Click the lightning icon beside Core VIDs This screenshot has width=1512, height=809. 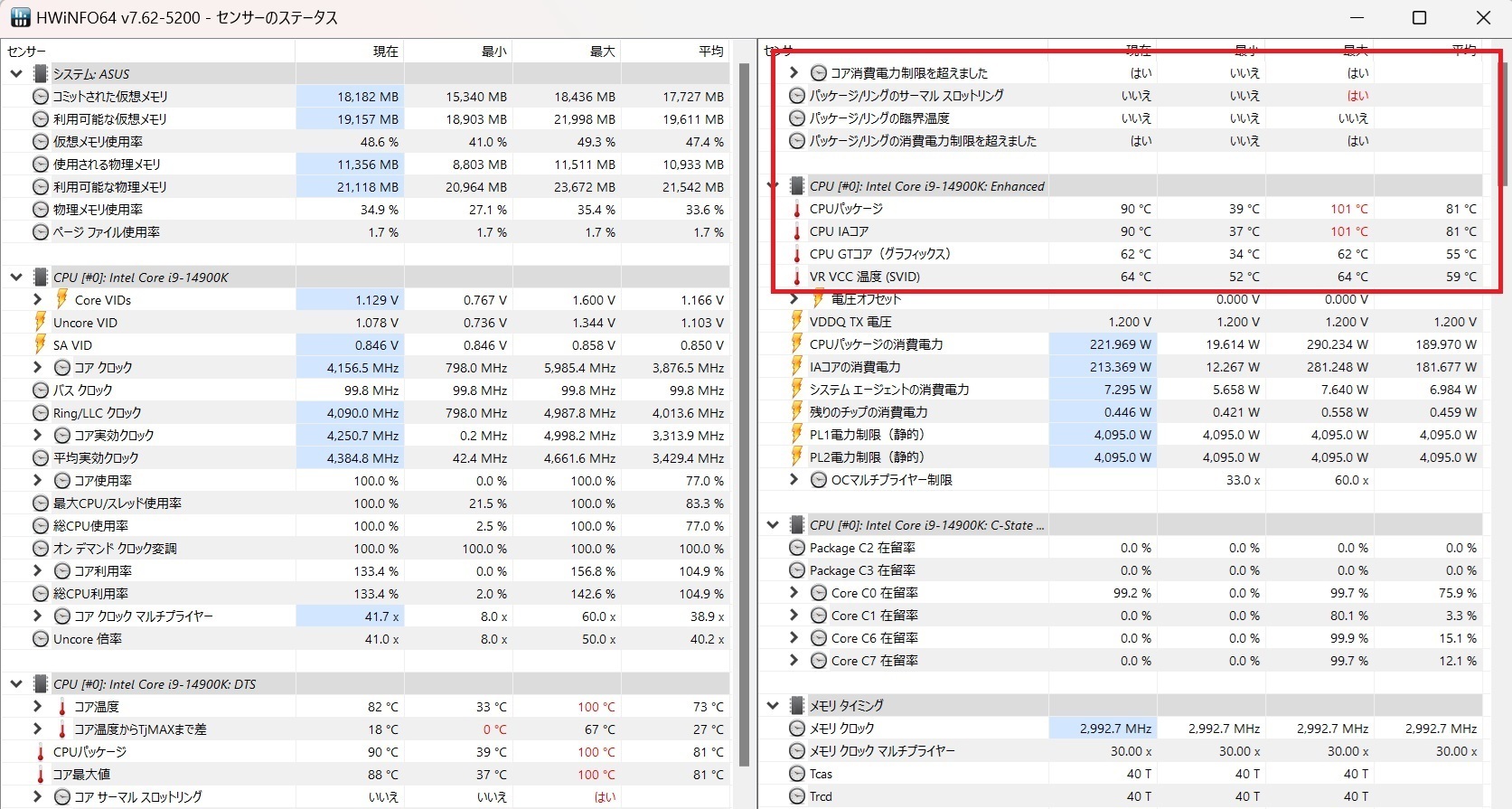click(x=62, y=299)
